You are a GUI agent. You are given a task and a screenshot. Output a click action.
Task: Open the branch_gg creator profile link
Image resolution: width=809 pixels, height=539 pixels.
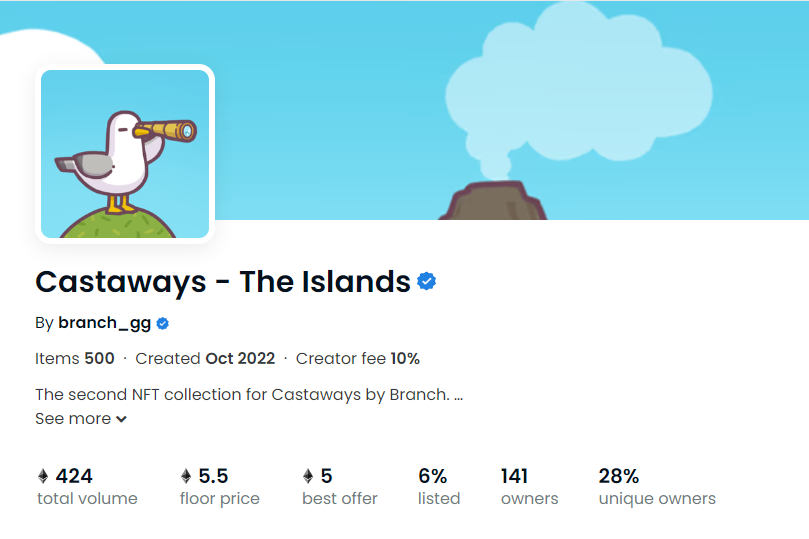click(105, 323)
